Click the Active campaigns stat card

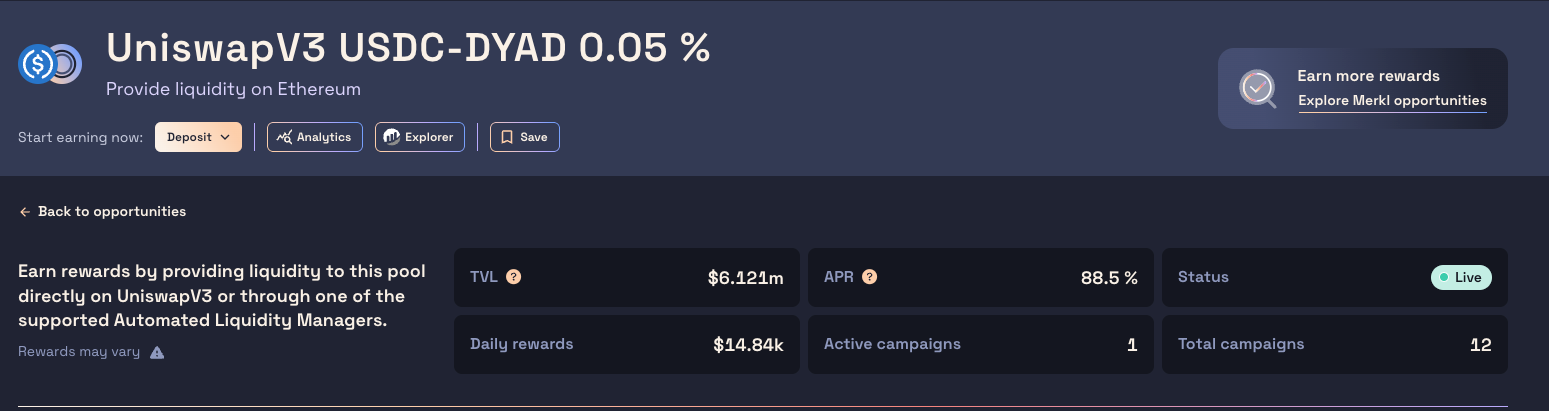click(x=980, y=345)
